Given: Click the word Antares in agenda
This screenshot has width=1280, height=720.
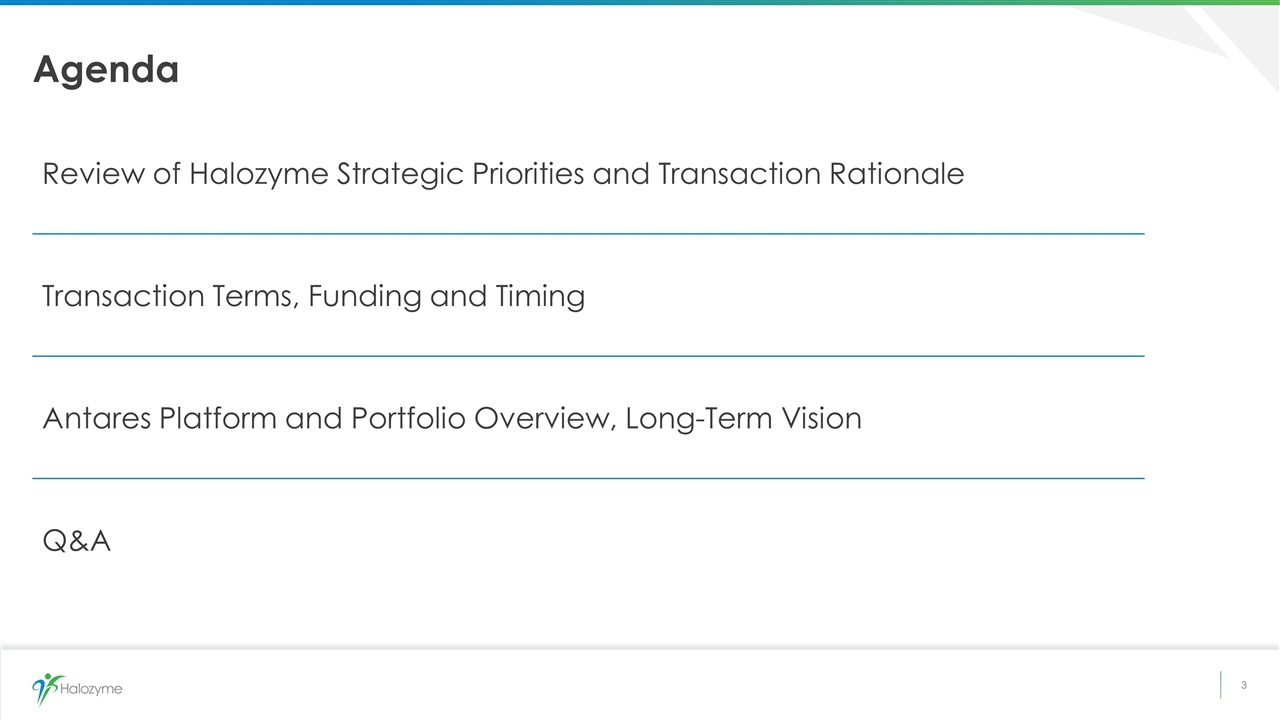Looking at the screenshot, I should pyautogui.click(x=97, y=418).
